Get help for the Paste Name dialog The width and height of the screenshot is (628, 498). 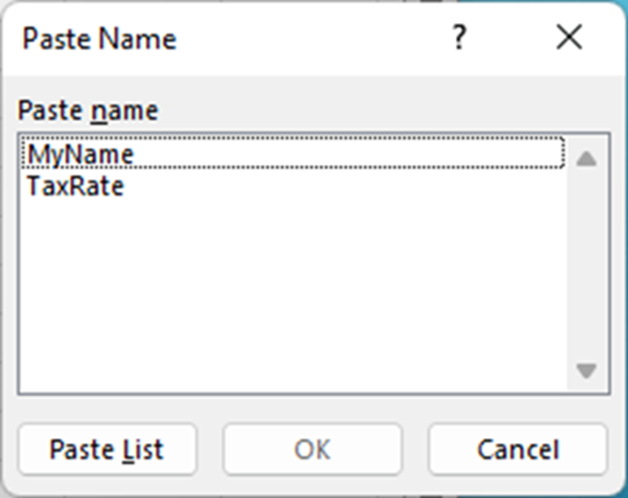pyautogui.click(x=459, y=38)
